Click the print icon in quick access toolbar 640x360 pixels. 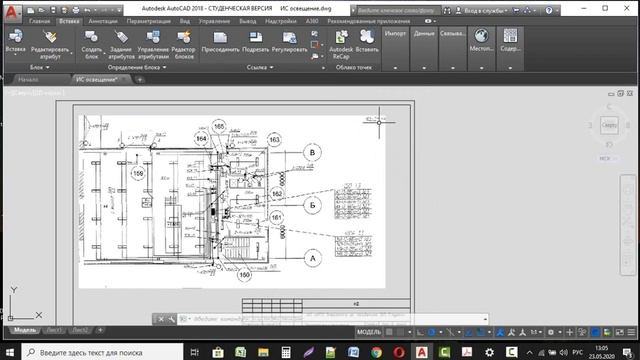pyautogui.click(x=76, y=10)
